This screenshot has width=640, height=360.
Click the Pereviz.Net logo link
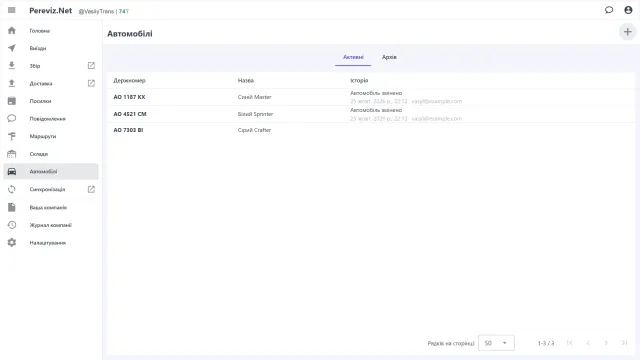pos(51,11)
